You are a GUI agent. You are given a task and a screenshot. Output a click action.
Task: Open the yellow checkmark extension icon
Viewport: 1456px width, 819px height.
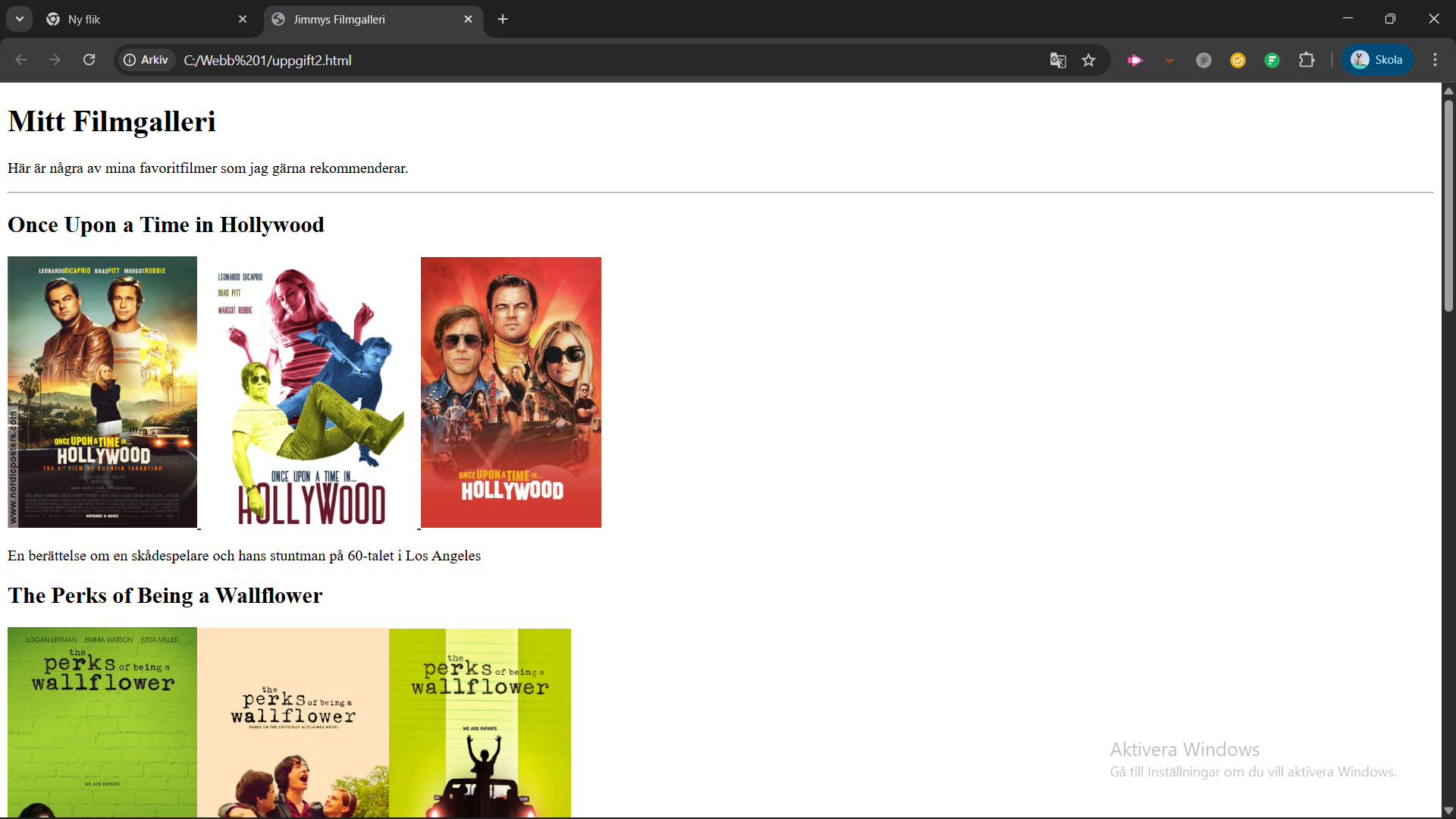point(1238,60)
